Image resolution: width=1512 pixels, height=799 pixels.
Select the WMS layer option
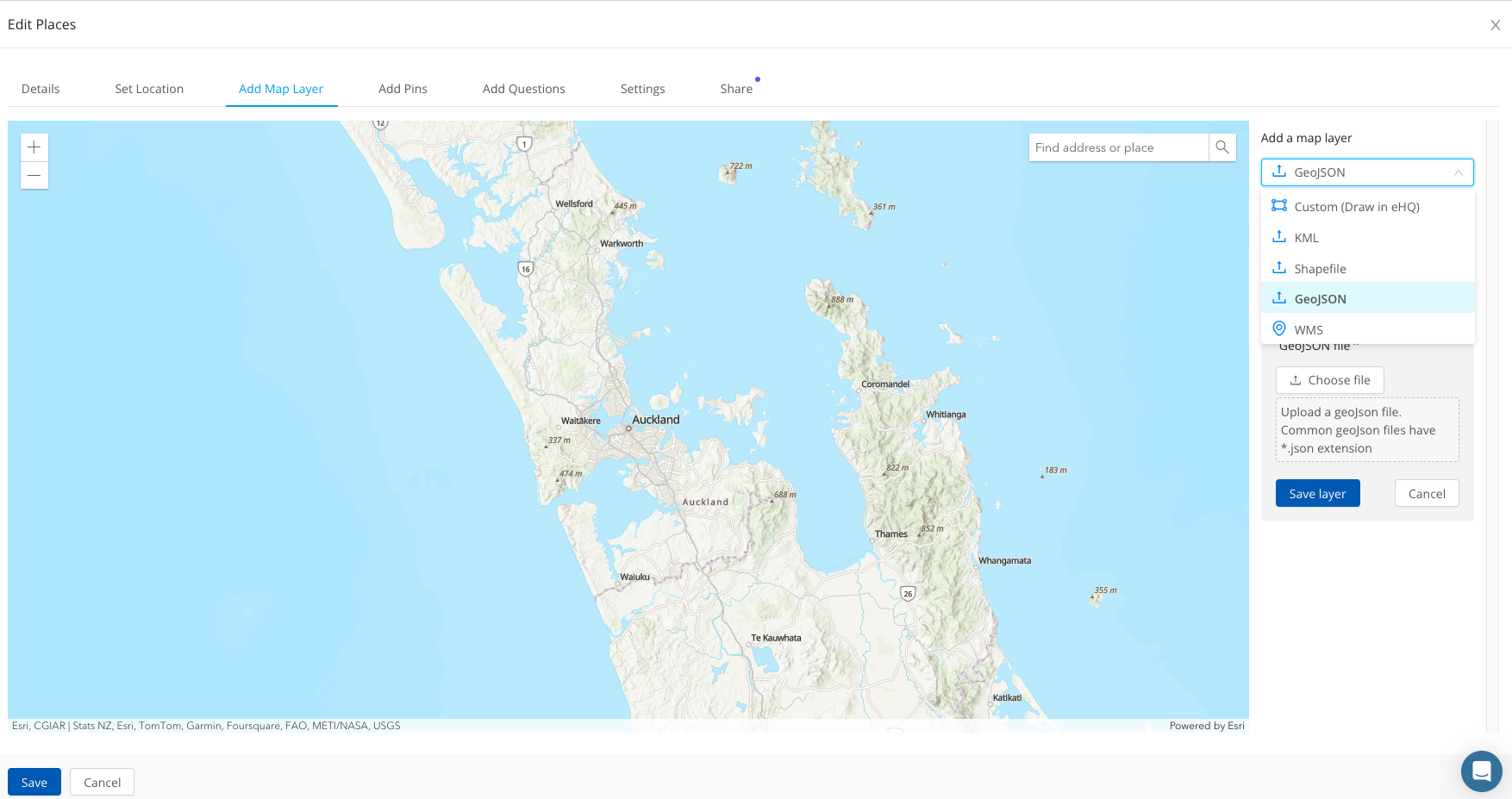click(1368, 329)
